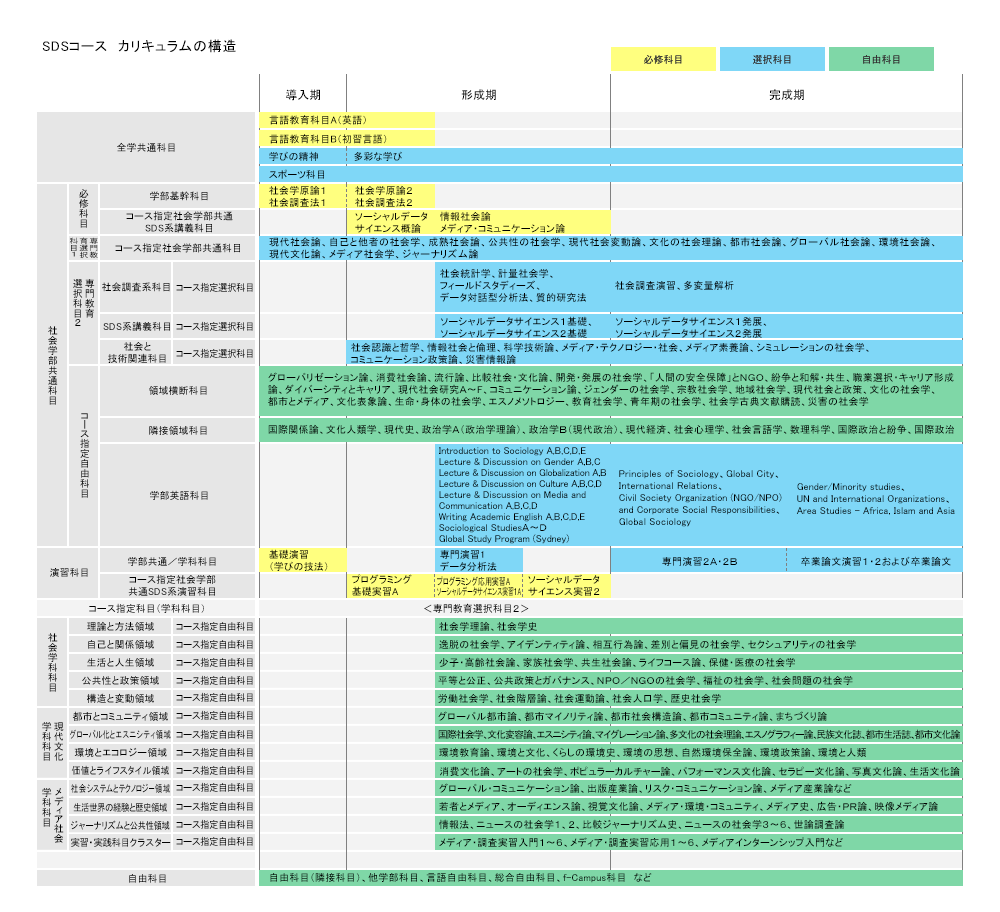The width and height of the screenshot is (1000, 912).
Task: Select the 全学共通科目 row label
Action: tap(146, 147)
